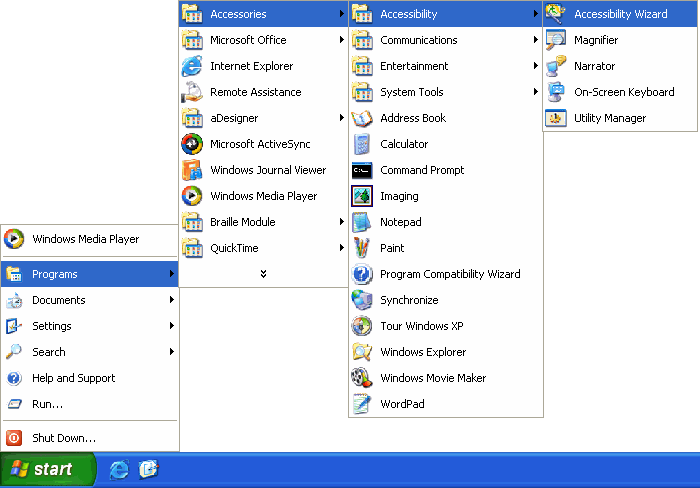
Task: Expand the Documents submenu arrow
Action: pyautogui.click(x=171, y=300)
